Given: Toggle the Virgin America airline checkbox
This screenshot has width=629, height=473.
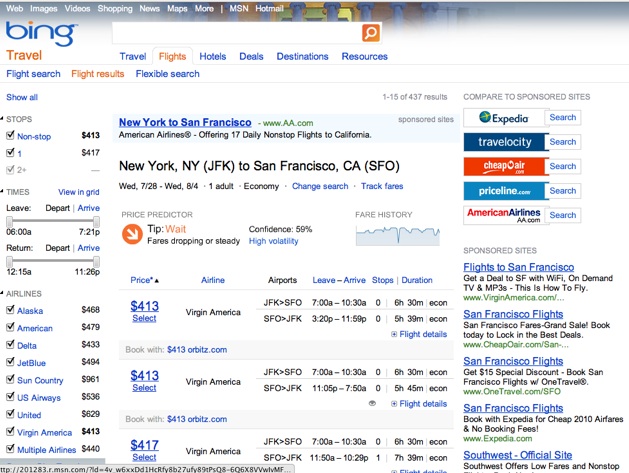Looking at the screenshot, I should coord(10,431).
